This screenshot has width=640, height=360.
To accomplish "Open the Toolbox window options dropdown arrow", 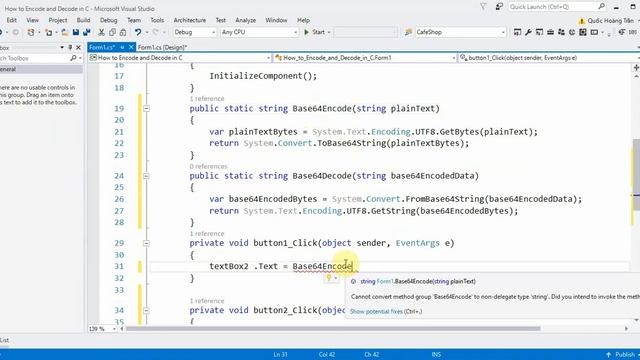I will (x=62, y=48).
